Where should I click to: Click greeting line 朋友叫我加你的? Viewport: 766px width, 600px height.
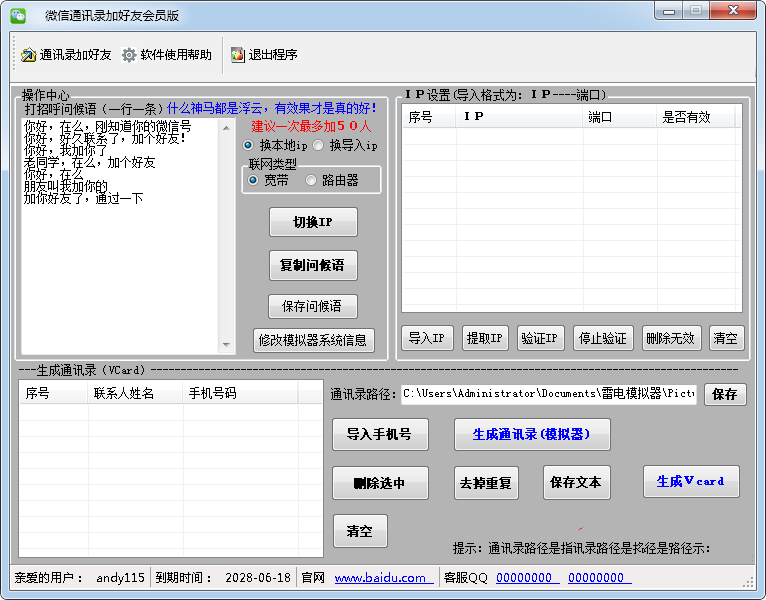[x=65, y=187]
